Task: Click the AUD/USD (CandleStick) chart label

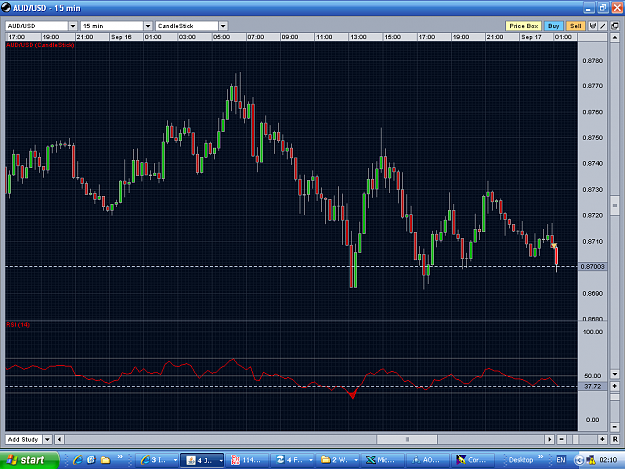Action: [x=40, y=45]
